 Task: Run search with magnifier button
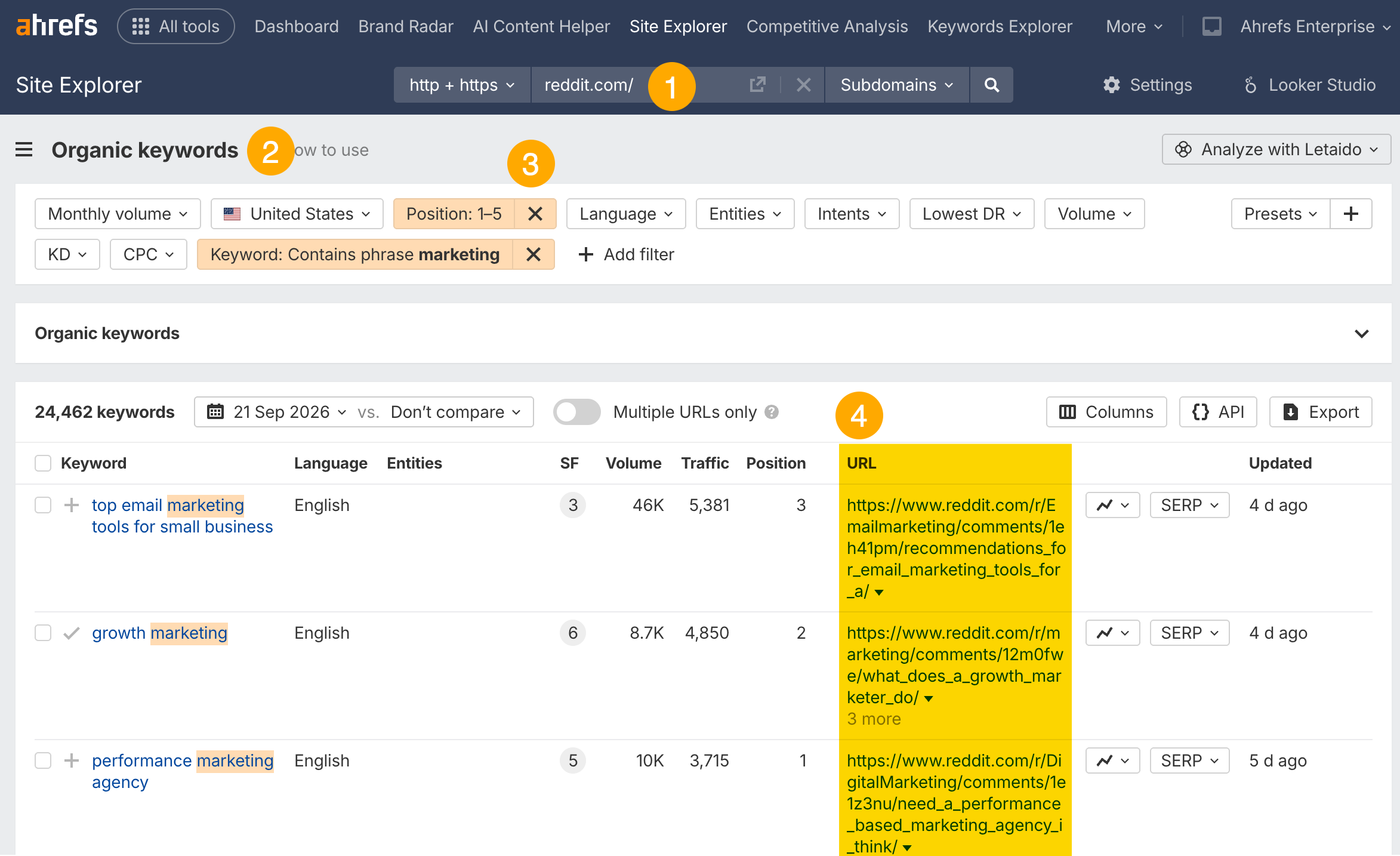point(992,85)
